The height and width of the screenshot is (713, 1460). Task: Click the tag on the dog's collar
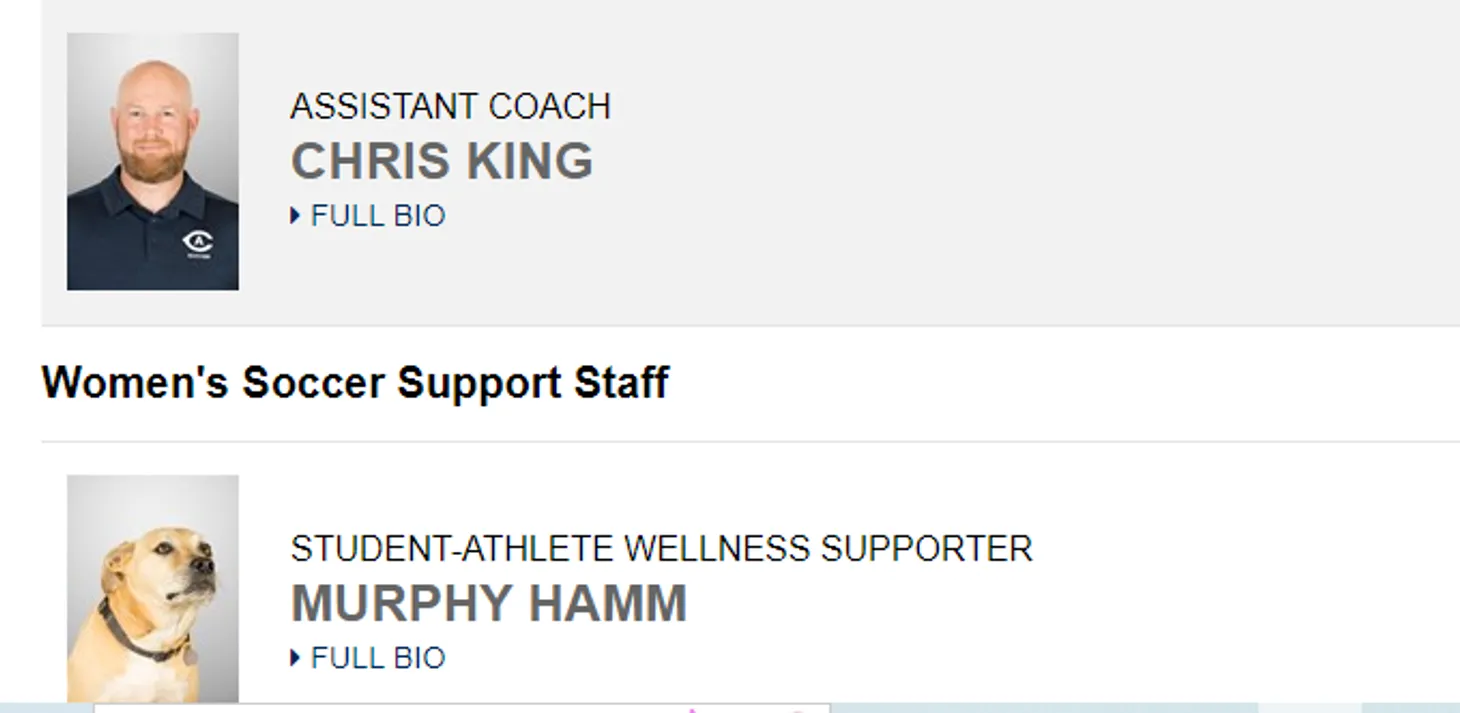[x=190, y=656]
